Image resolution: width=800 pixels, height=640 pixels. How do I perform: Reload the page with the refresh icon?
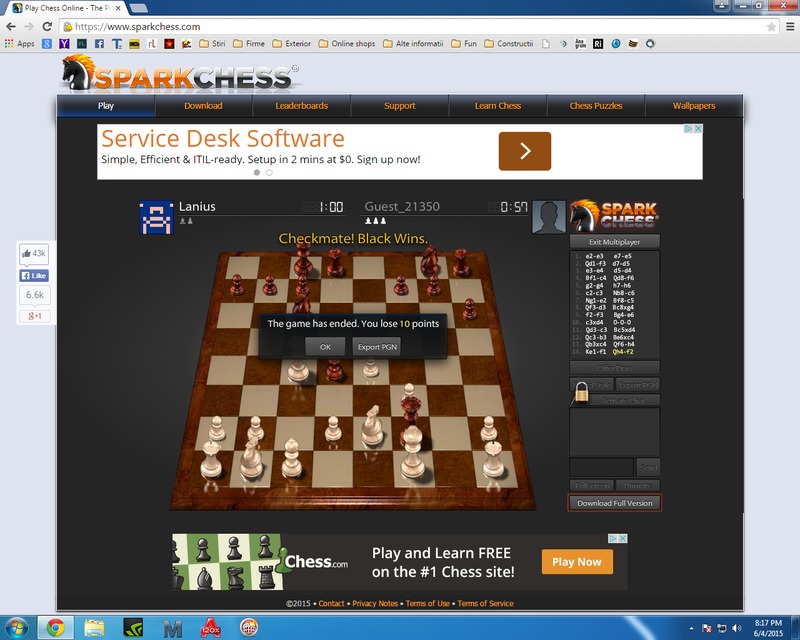47,27
